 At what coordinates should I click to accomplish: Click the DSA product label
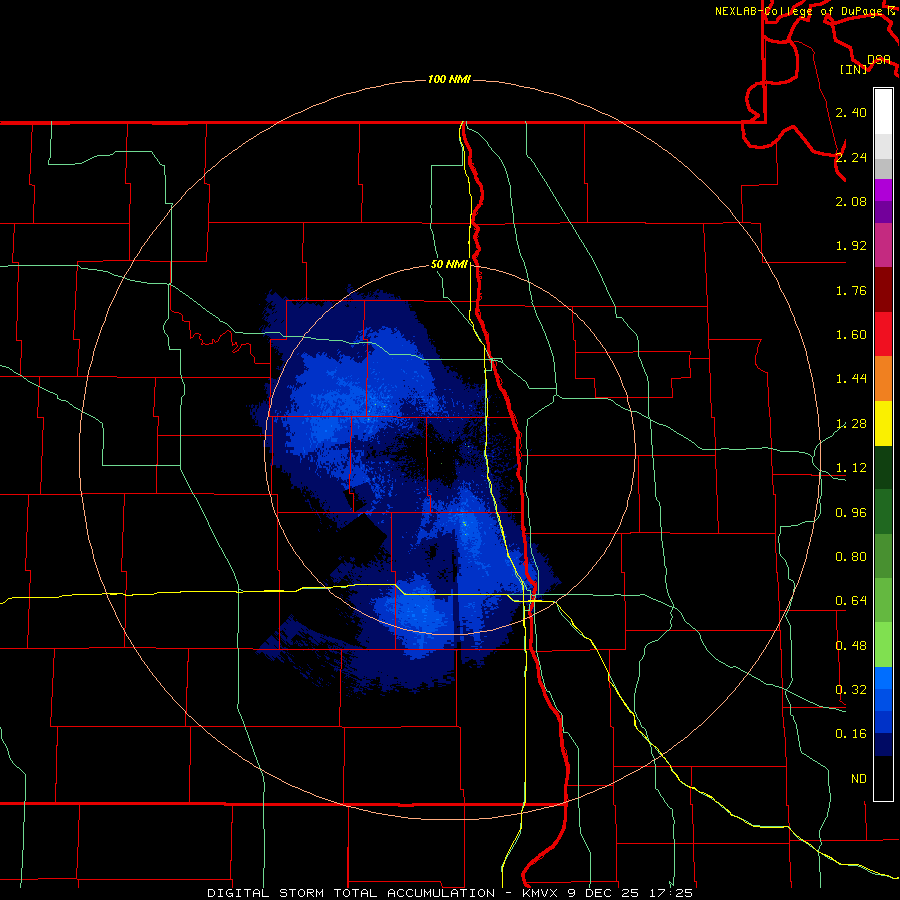[879, 60]
